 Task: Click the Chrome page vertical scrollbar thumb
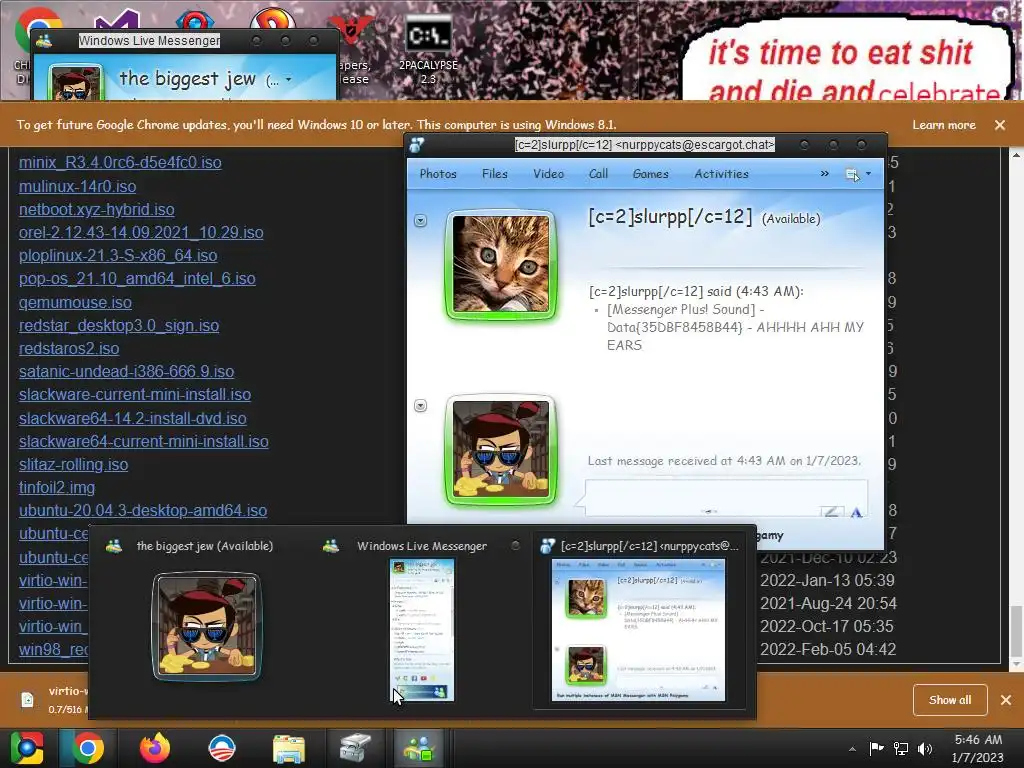point(1015,632)
